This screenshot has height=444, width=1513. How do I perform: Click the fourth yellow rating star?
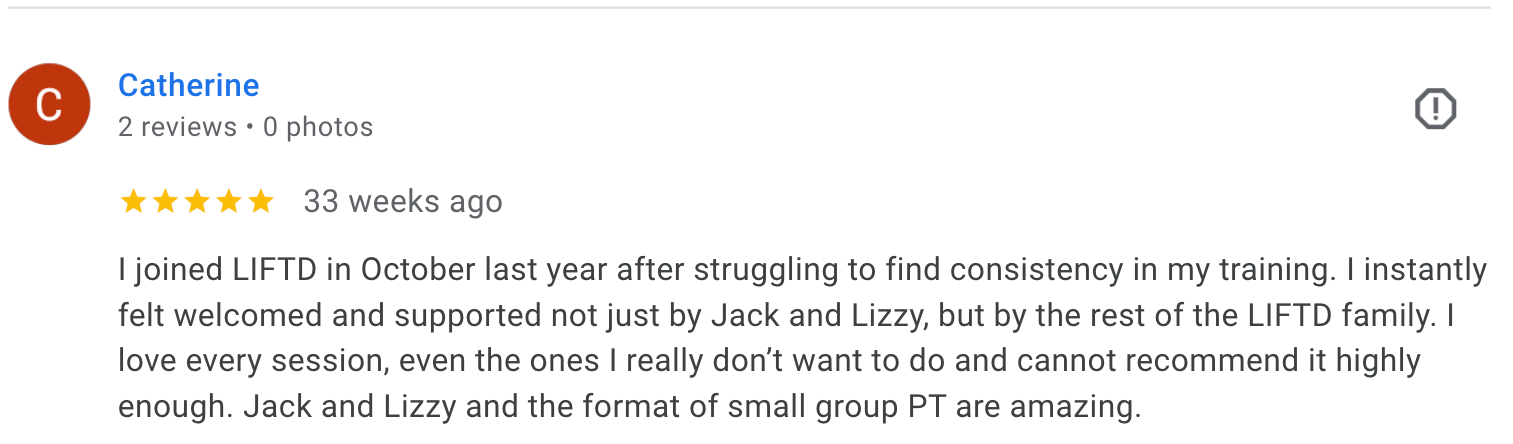click(229, 202)
